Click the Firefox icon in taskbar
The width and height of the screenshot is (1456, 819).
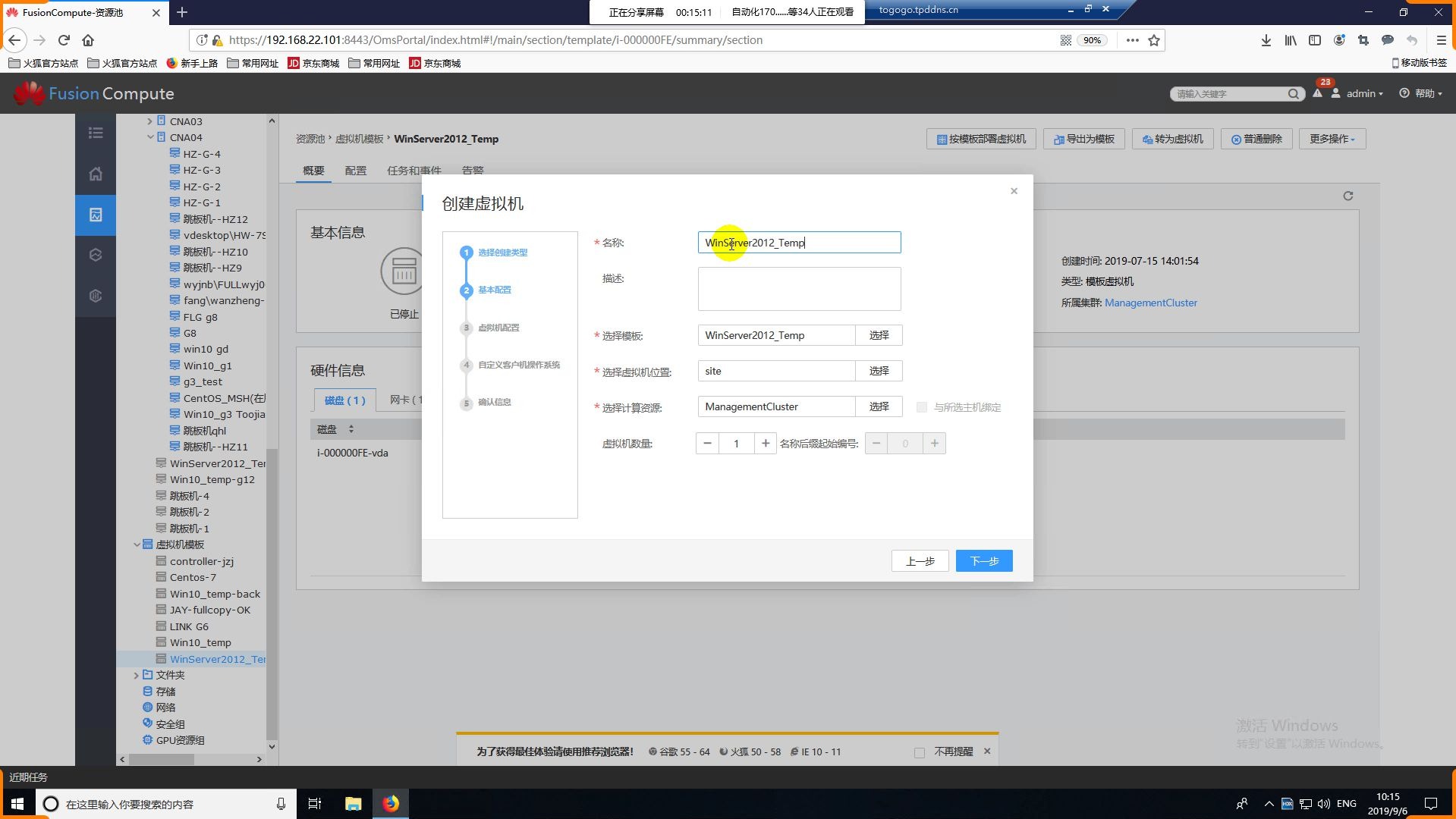click(391, 804)
